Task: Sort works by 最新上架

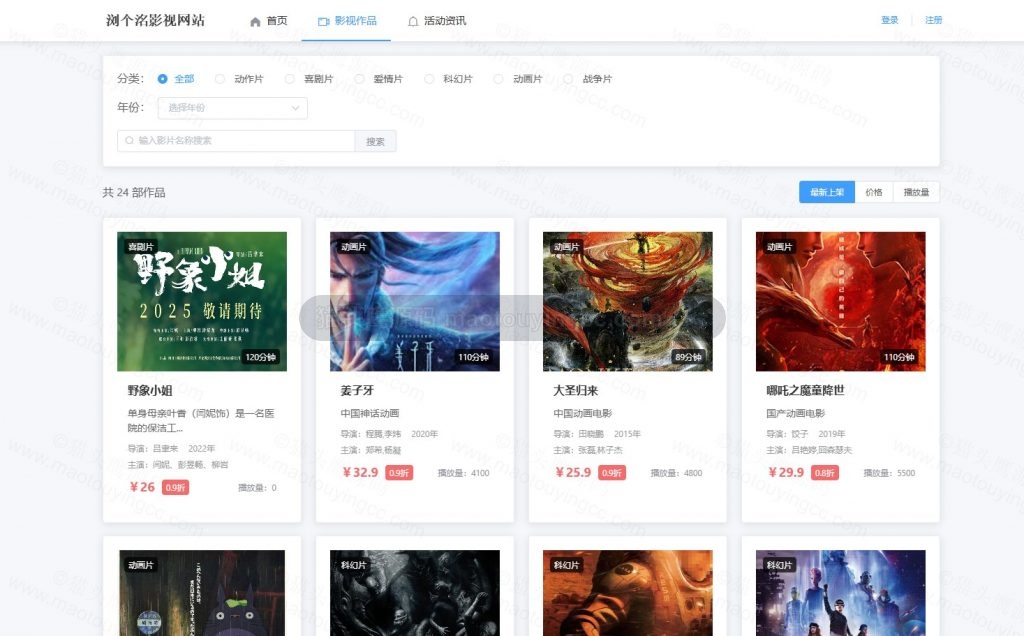Action: point(827,192)
